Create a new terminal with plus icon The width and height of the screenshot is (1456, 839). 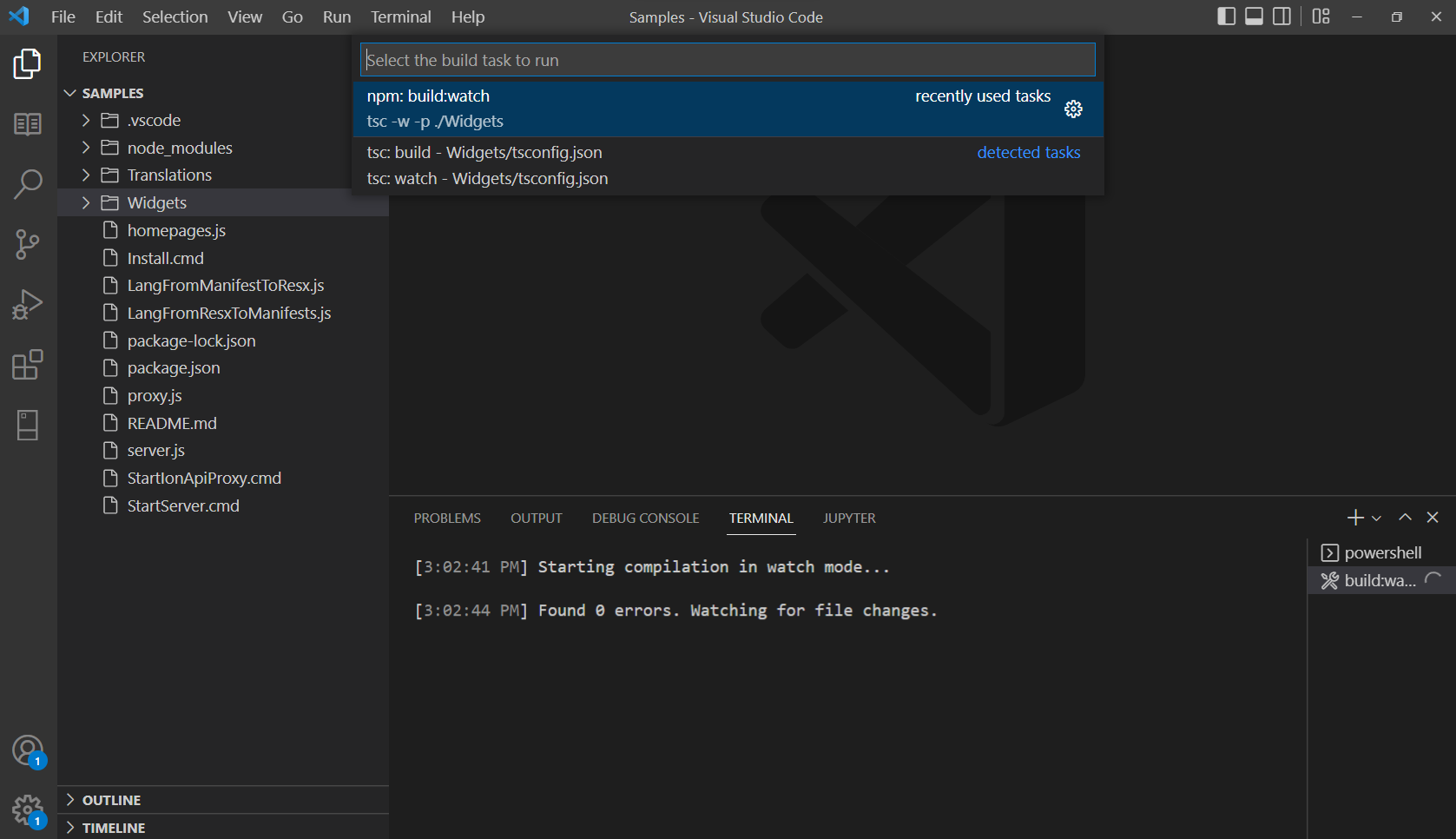[1354, 518]
